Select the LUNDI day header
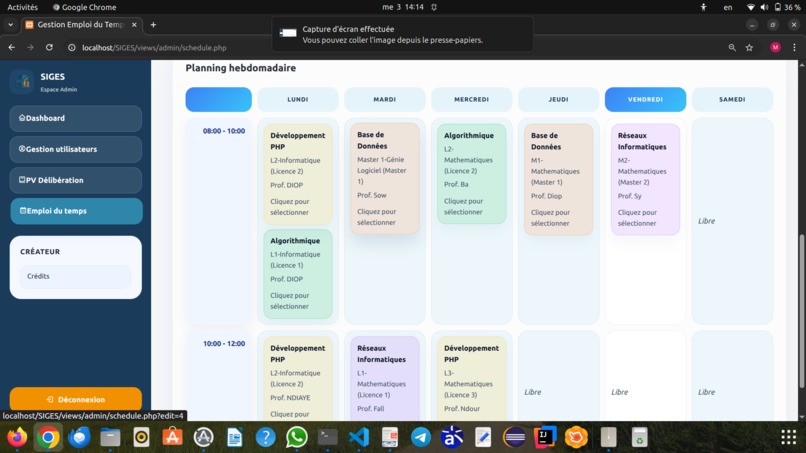The height and width of the screenshot is (453, 806). pyautogui.click(x=298, y=99)
